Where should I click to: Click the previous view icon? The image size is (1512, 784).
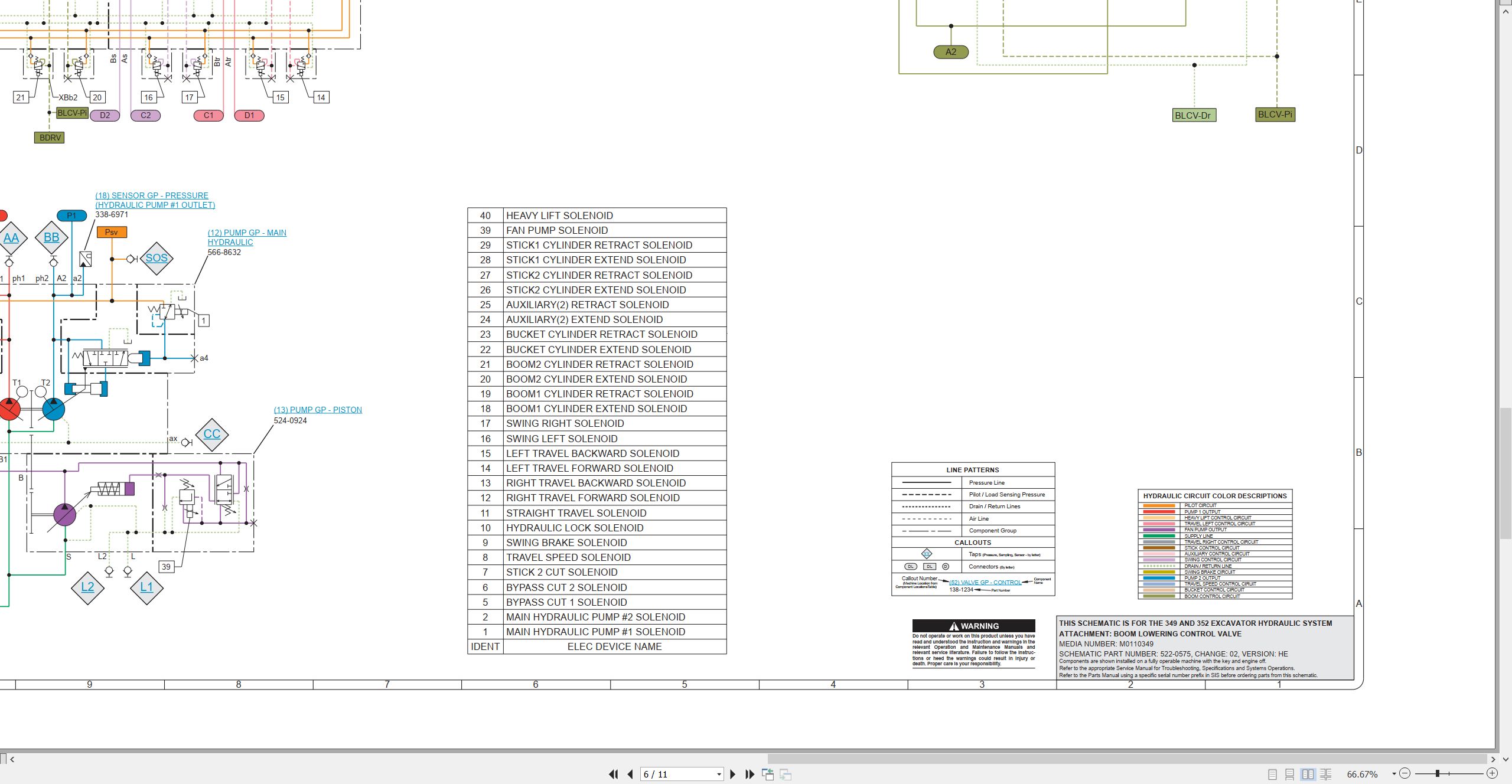tap(768, 774)
